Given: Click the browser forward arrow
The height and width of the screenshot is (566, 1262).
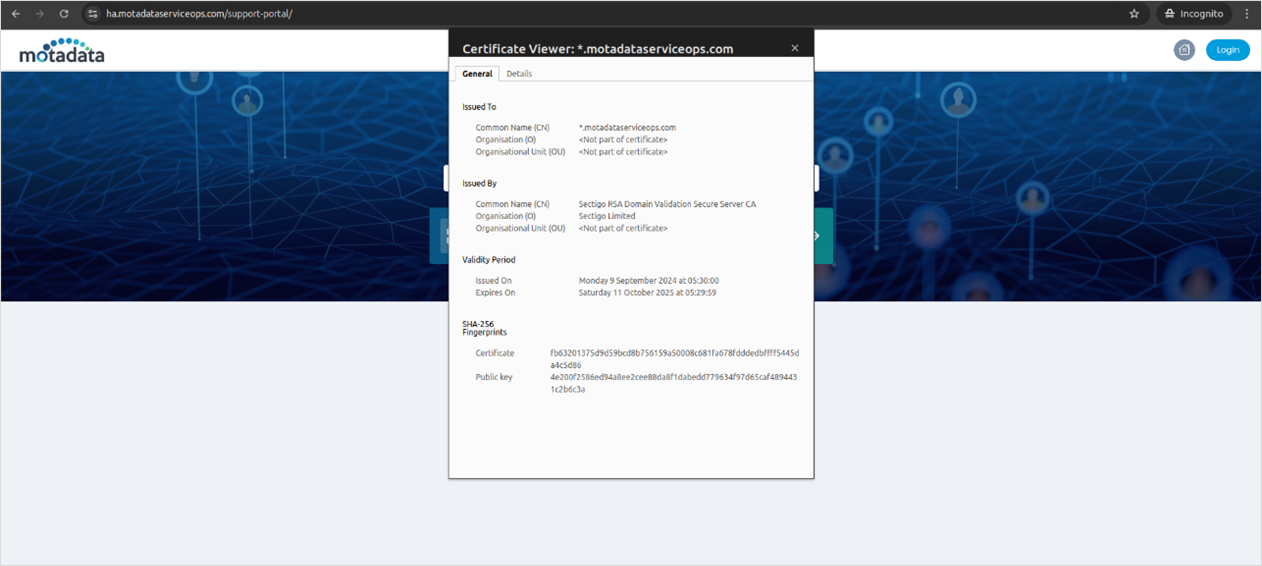Looking at the screenshot, I should pyautogui.click(x=40, y=14).
